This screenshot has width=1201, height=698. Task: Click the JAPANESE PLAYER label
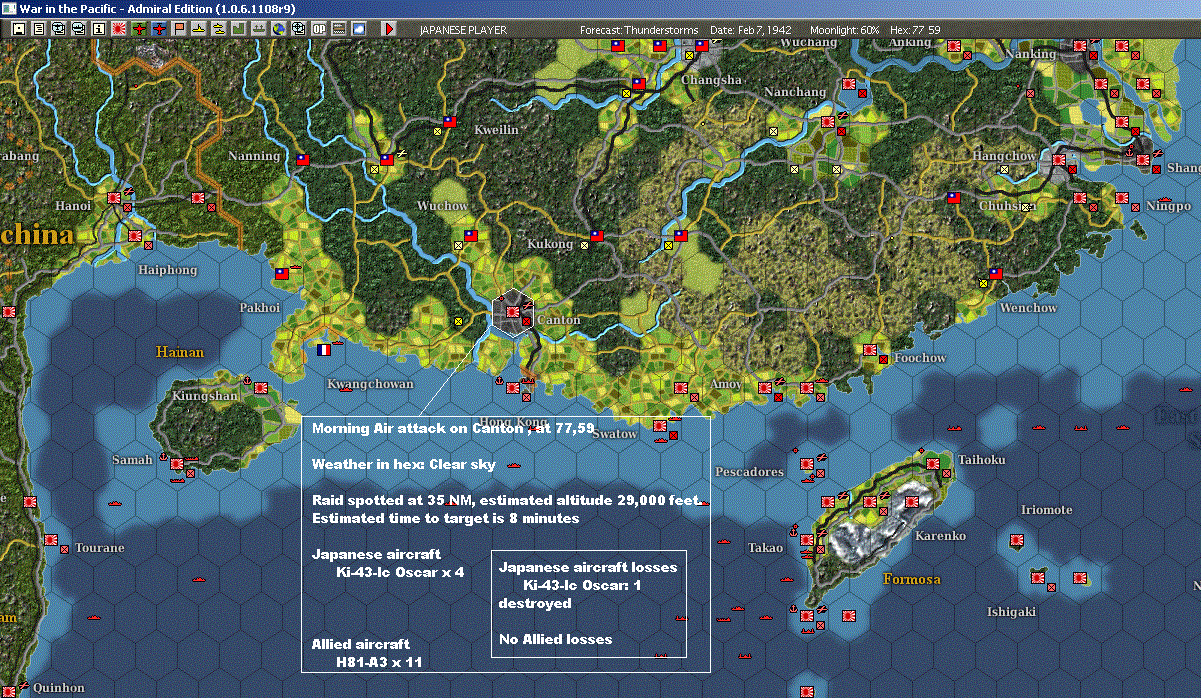point(463,30)
